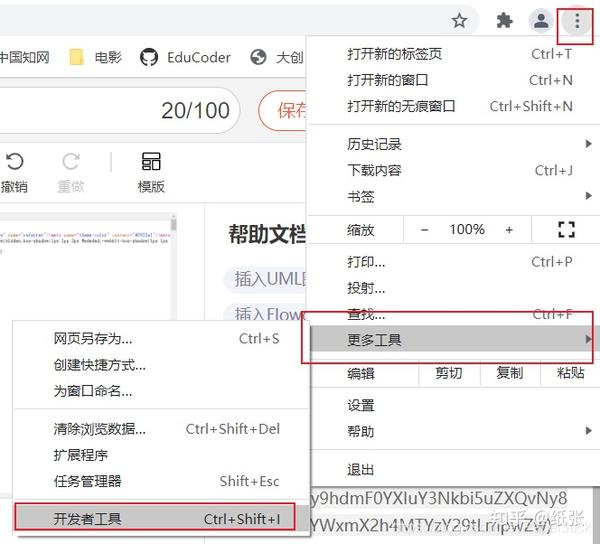Click the orange 保存 button
The height and width of the screenshot is (544, 600).
click(283, 111)
